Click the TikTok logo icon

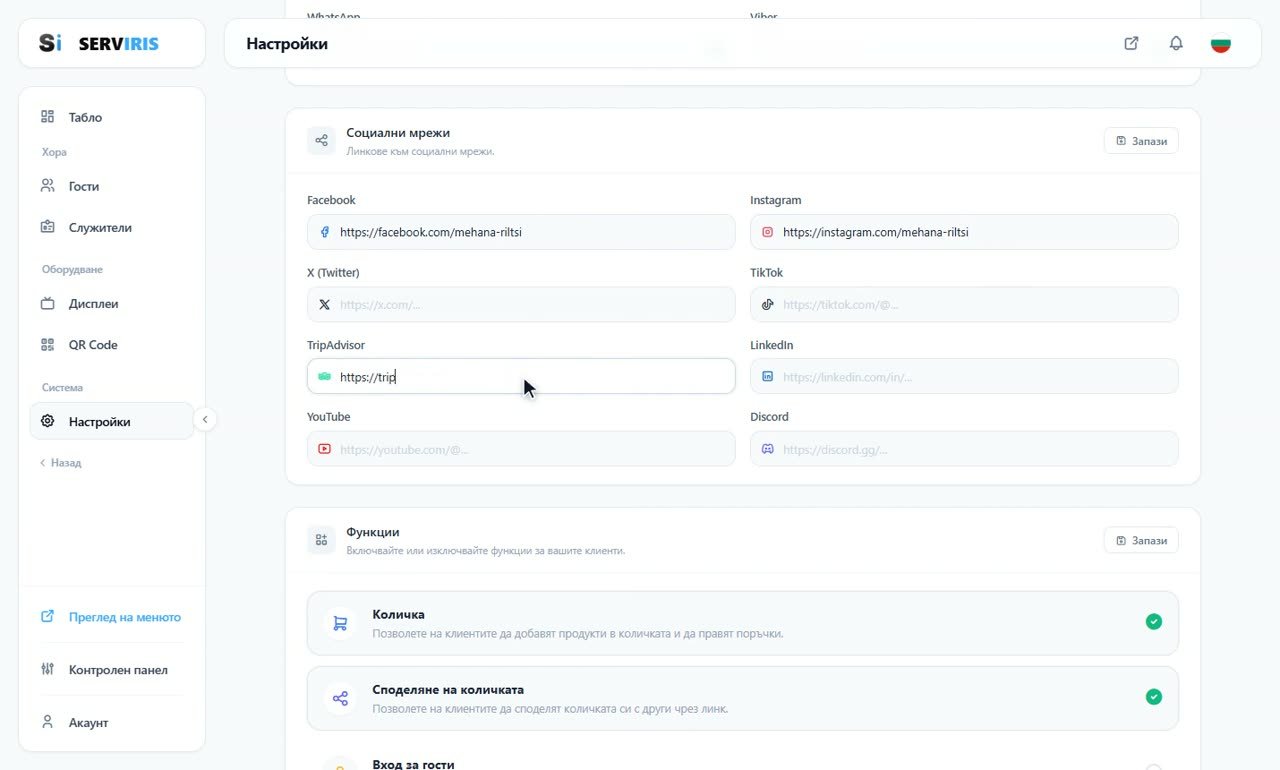pyautogui.click(x=768, y=304)
